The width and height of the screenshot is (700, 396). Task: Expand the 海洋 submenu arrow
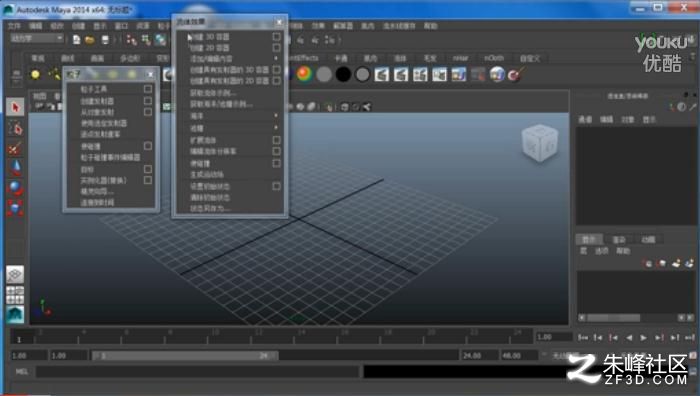(276, 116)
